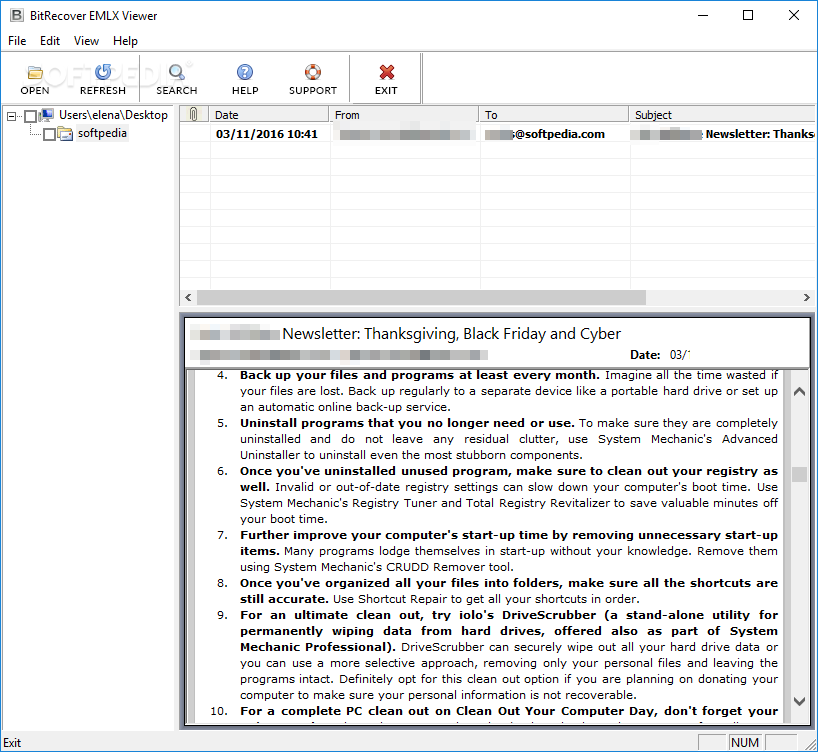Screen dimensions: 818x752
Task: Click the Refresh toolbar icon
Action: tap(103, 73)
